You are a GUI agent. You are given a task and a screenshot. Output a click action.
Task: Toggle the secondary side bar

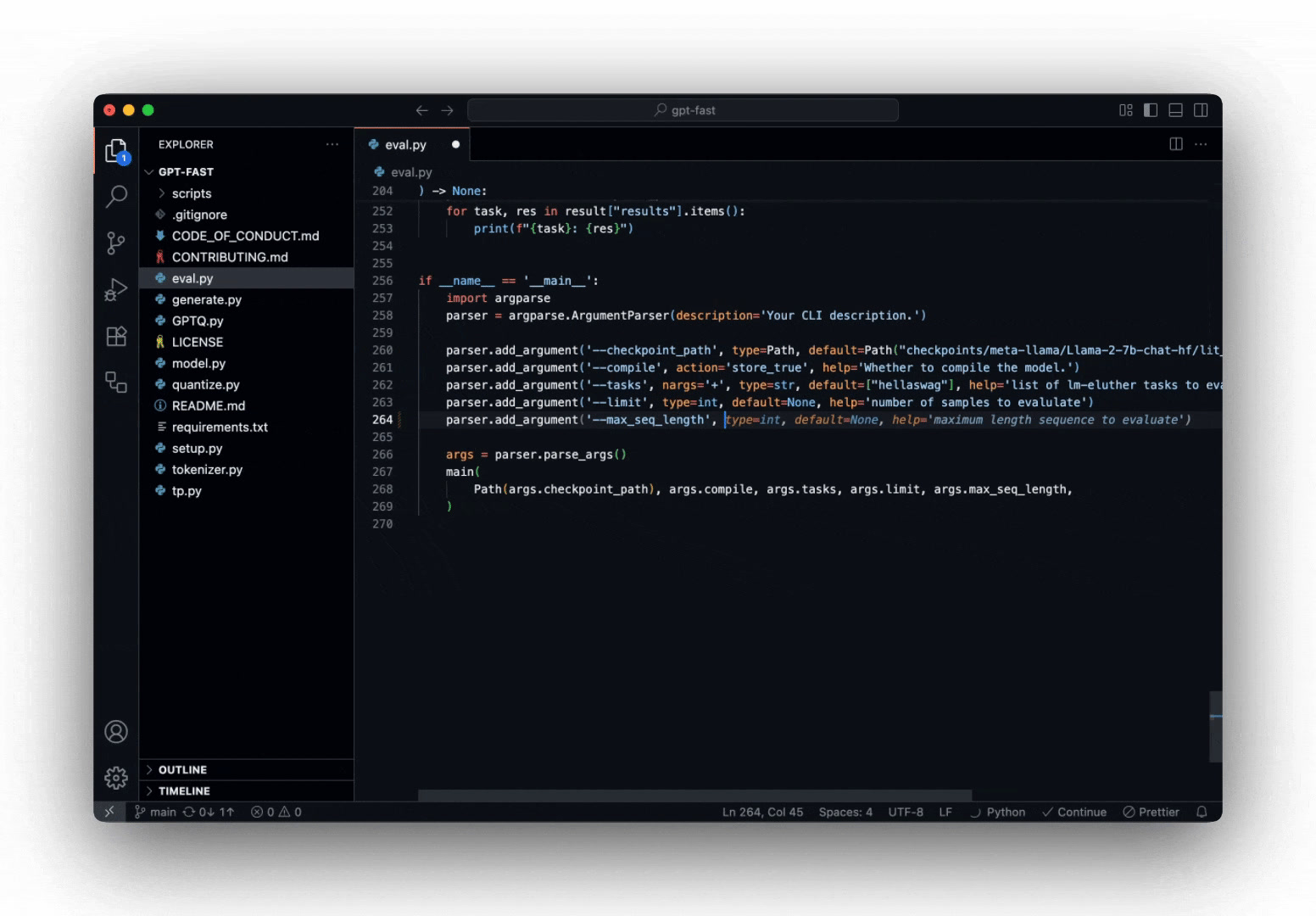point(1201,110)
